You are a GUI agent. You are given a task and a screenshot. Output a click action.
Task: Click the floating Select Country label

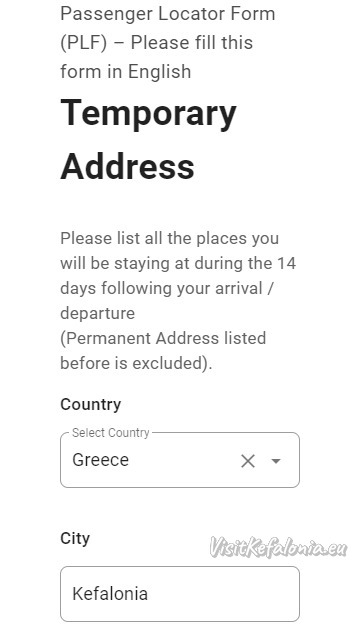click(111, 433)
